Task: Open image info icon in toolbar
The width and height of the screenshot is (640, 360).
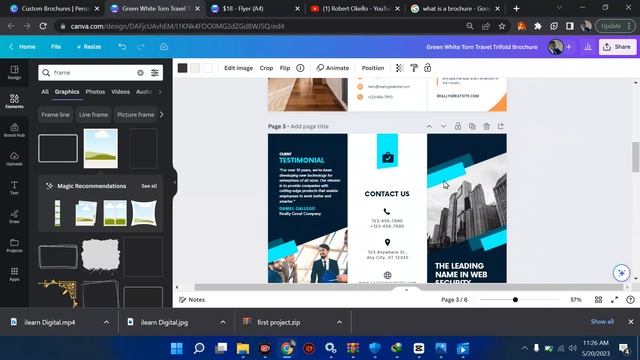Action: 300,68
